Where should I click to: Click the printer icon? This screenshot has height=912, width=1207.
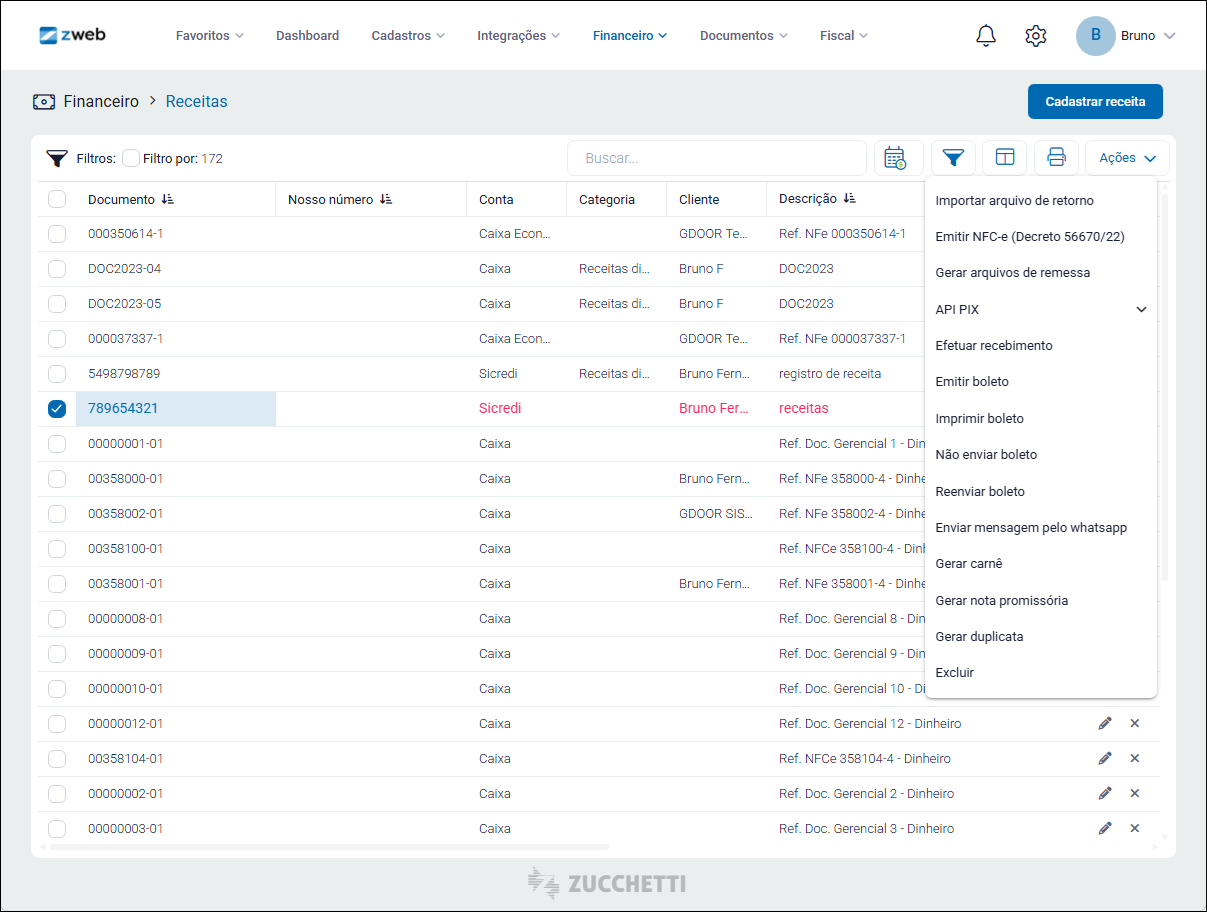(x=1056, y=158)
